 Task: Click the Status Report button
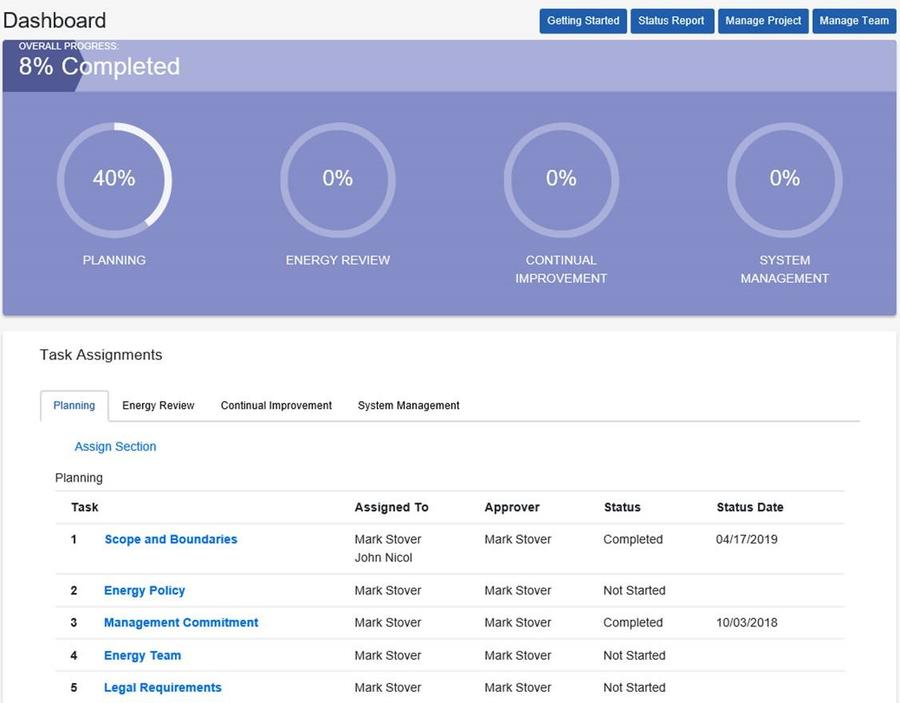coord(672,21)
